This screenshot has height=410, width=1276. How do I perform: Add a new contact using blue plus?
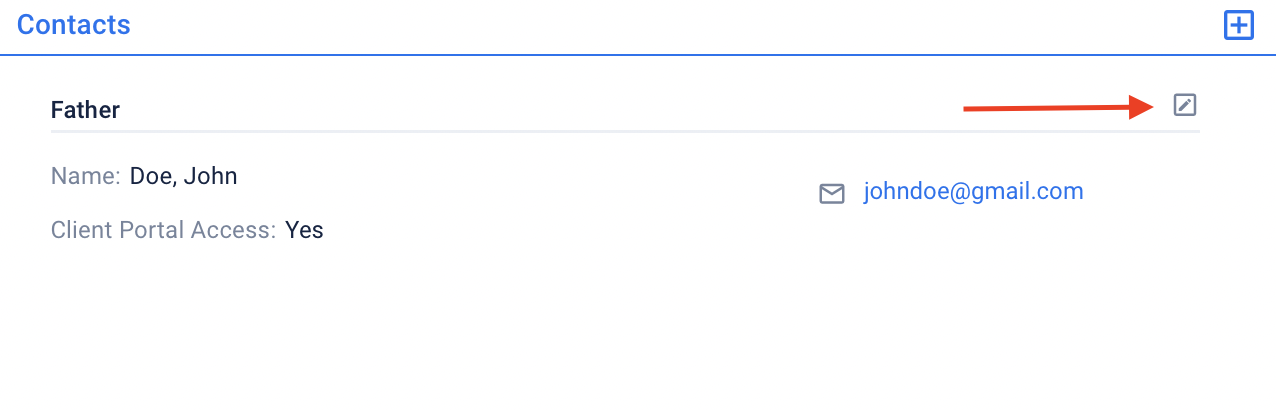click(1238, 25)
